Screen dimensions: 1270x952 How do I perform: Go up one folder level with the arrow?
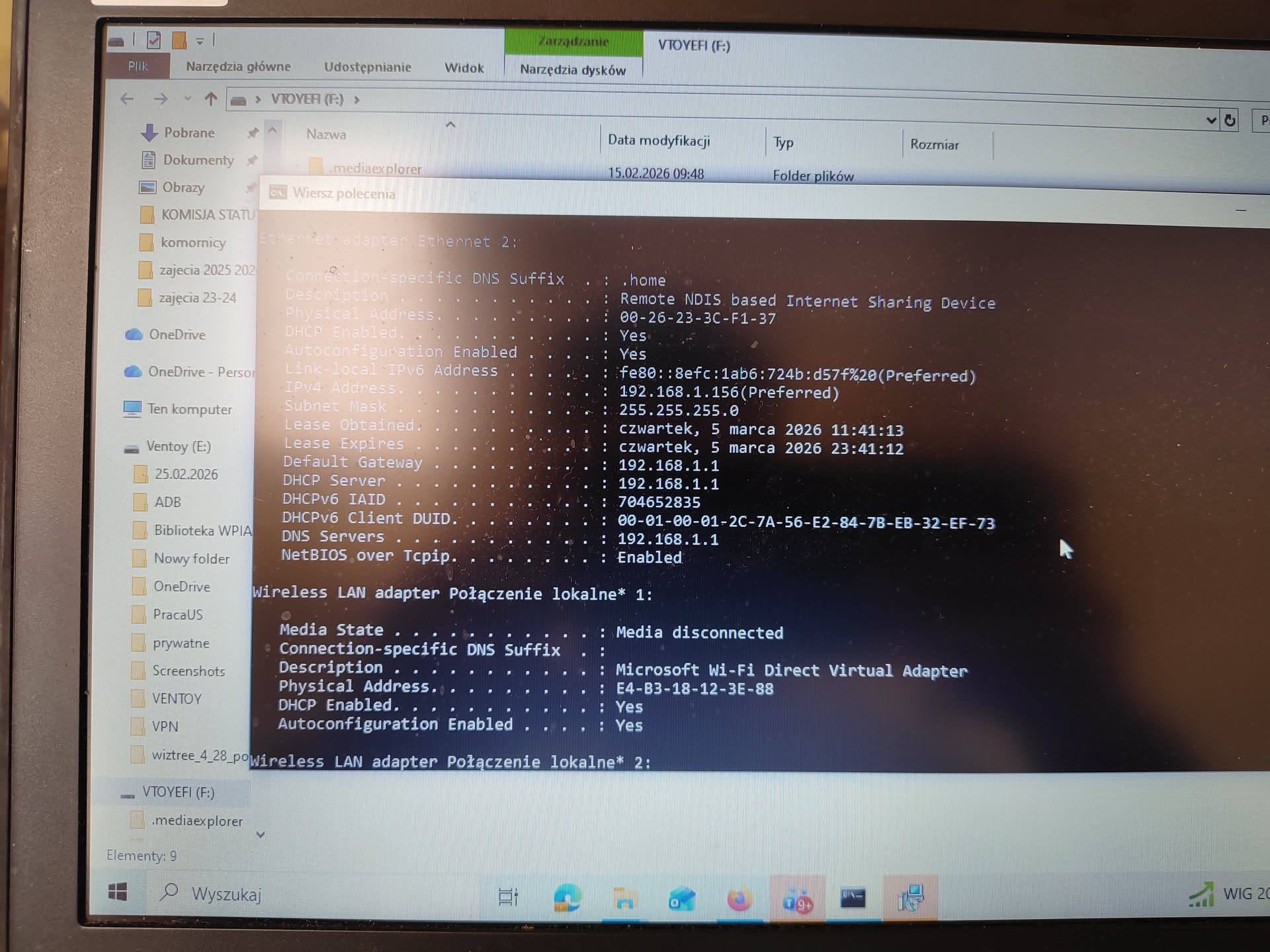(210, 99)
